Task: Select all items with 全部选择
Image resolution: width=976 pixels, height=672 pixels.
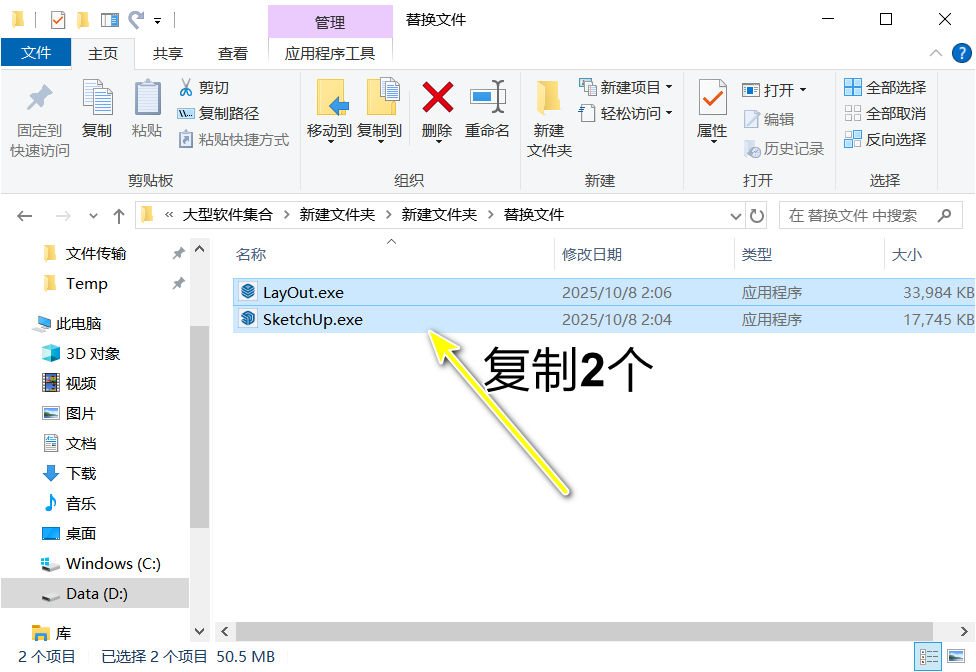Action: pyautogui.click(x=885, y=88)
